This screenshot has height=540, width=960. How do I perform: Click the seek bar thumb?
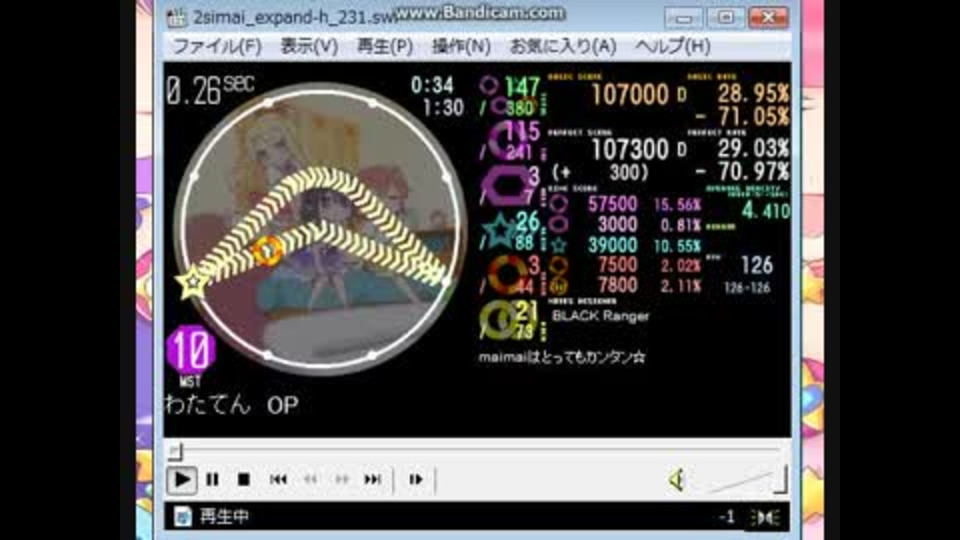[175, 451]
